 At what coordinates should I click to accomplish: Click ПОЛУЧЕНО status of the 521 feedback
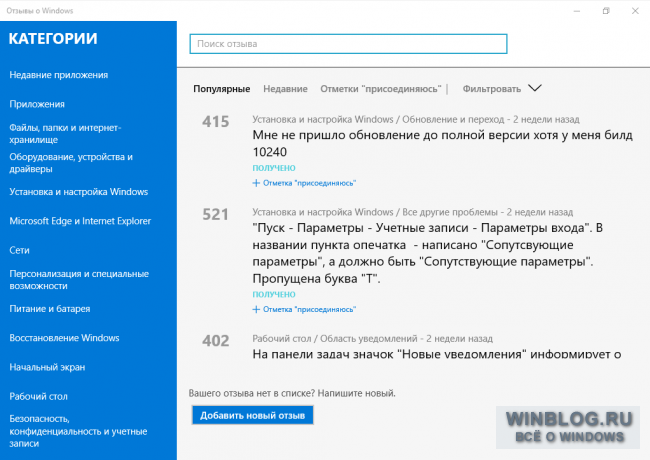pos(274,294)
